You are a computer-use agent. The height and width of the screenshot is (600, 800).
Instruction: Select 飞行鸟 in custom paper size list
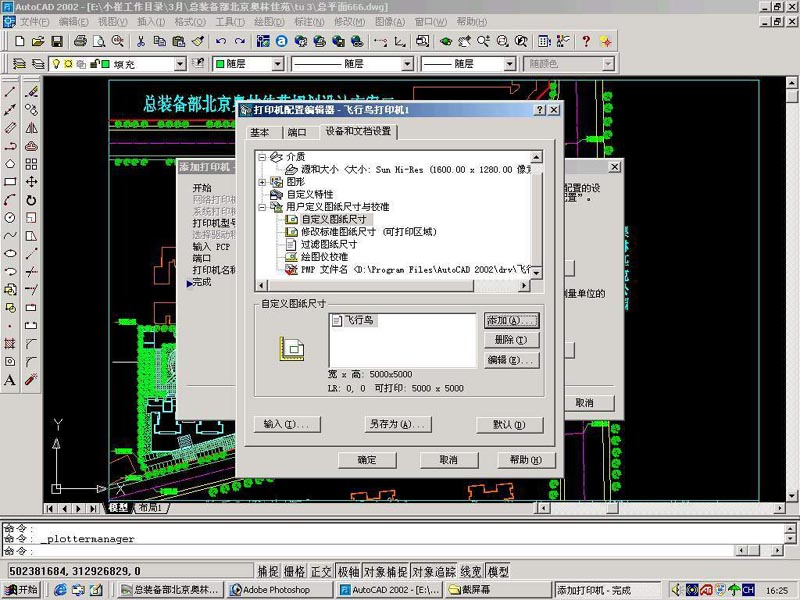coord(354,320)
